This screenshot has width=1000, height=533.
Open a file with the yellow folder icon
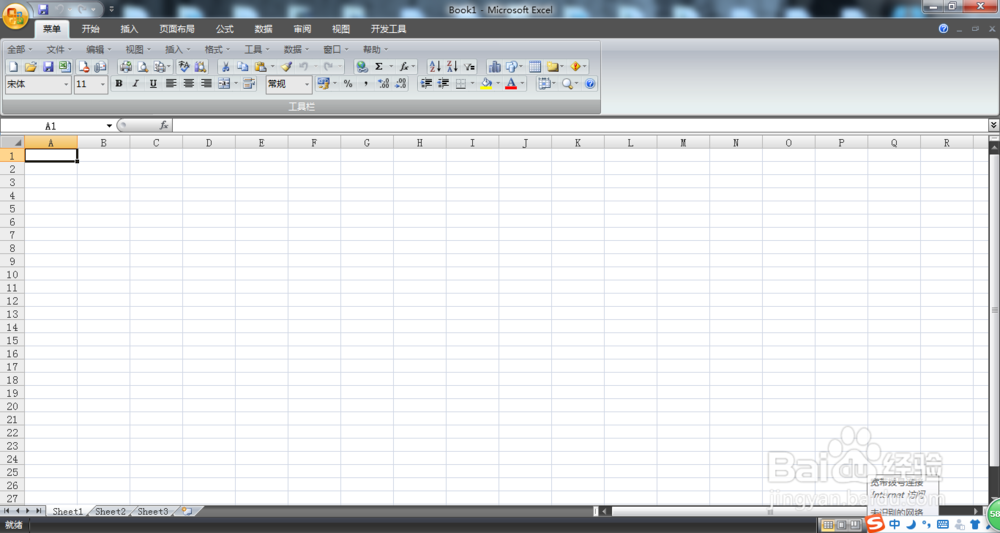pyautogui.click(x=30, y=66)
